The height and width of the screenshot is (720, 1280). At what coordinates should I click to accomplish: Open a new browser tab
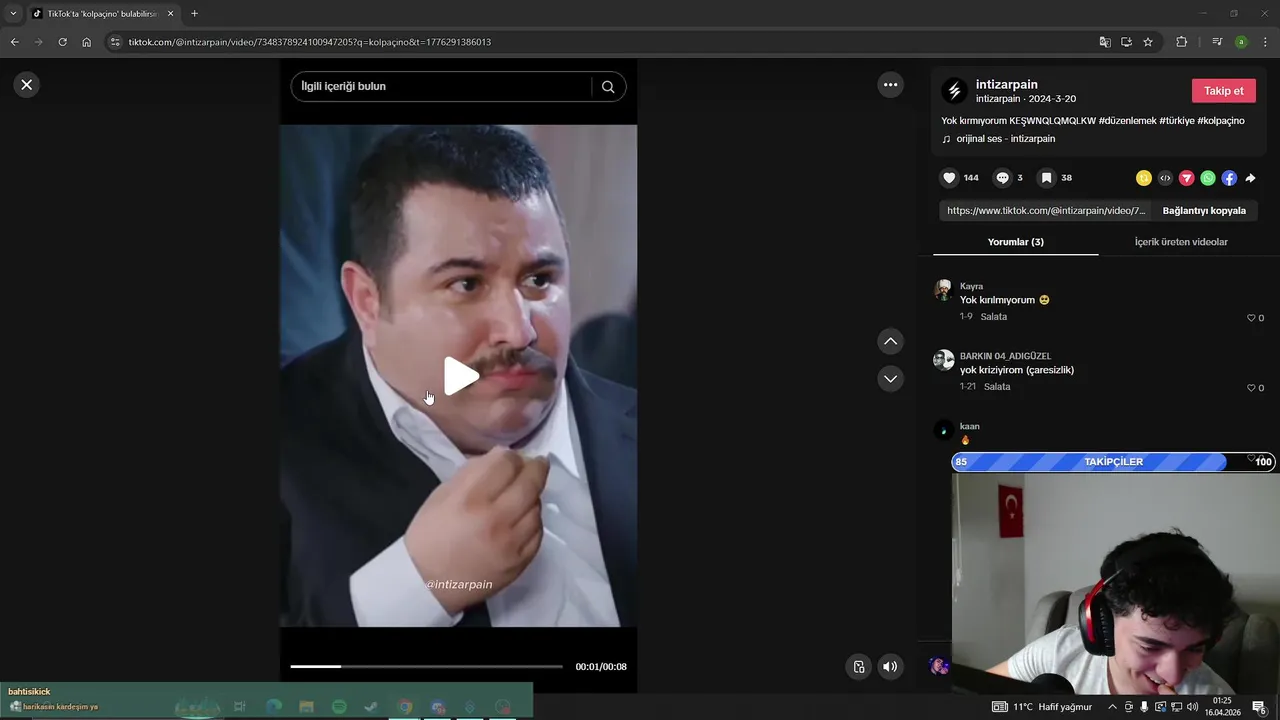point(194,14)
